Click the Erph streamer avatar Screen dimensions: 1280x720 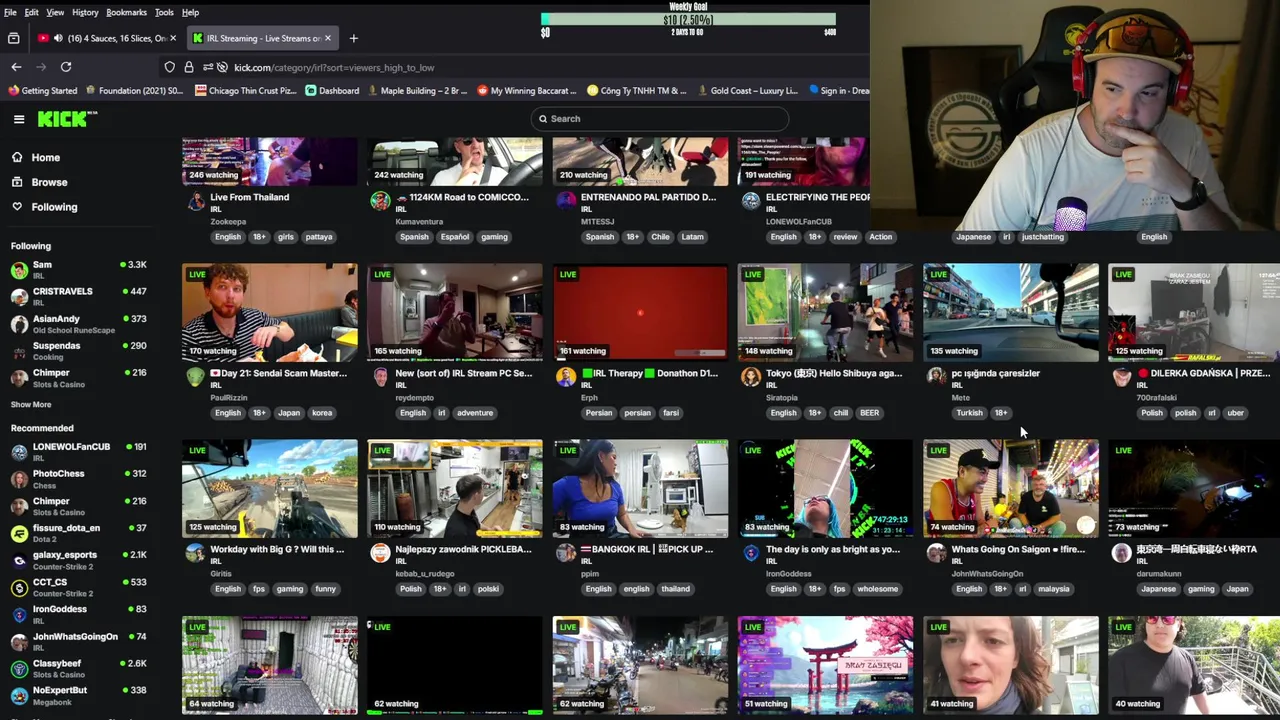[x=566, y=376]
